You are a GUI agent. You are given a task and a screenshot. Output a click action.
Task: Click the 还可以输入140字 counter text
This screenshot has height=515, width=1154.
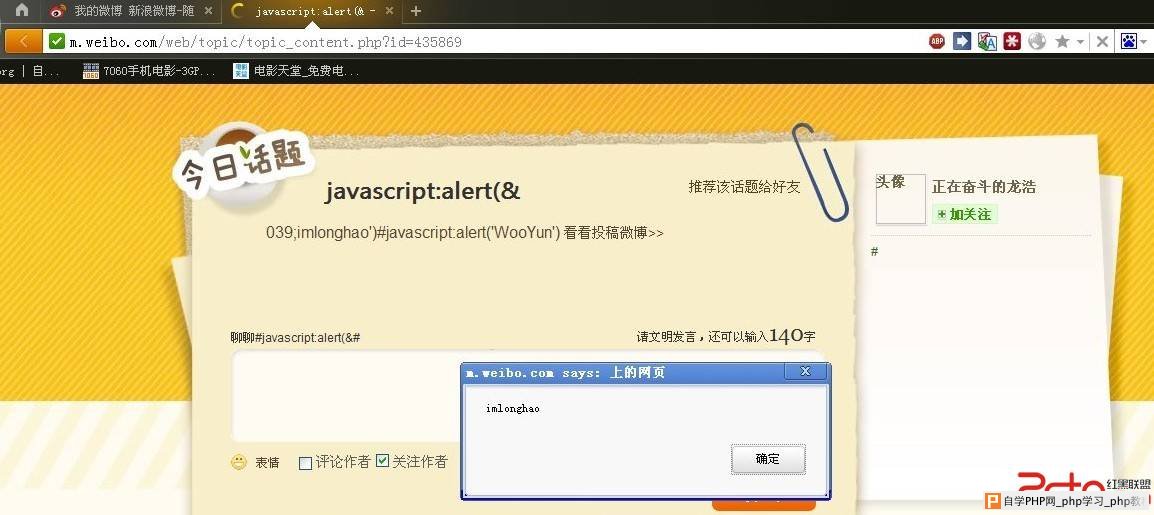762,336
